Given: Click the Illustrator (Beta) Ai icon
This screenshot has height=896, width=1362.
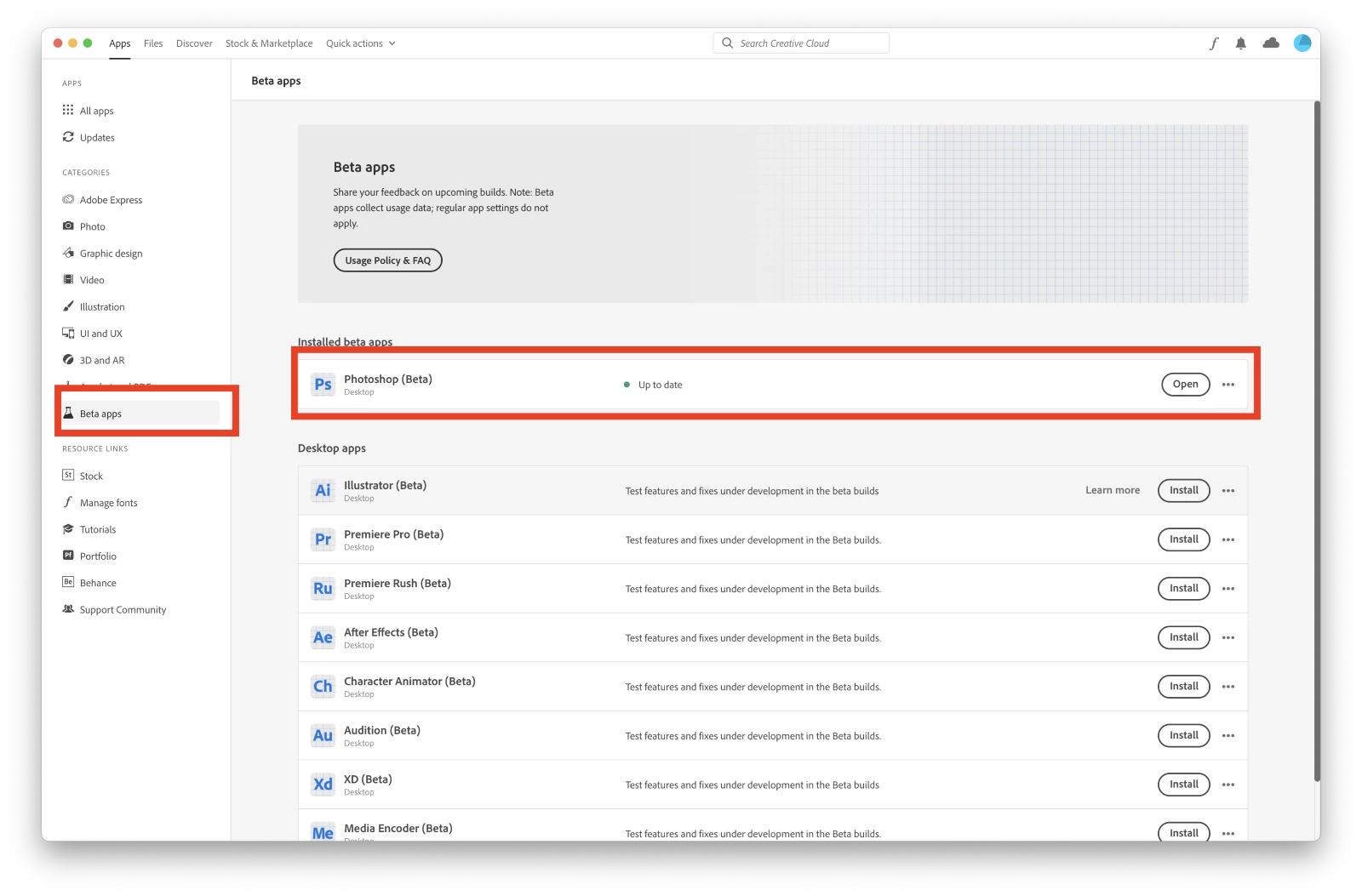Looking at the screenshot, I should point(323,490).
